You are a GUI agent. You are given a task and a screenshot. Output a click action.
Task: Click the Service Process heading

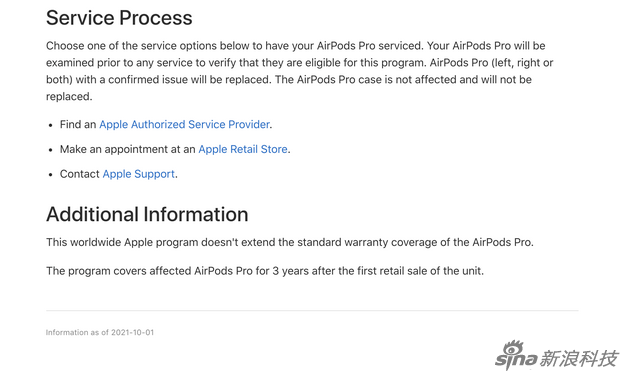point(119,18)
